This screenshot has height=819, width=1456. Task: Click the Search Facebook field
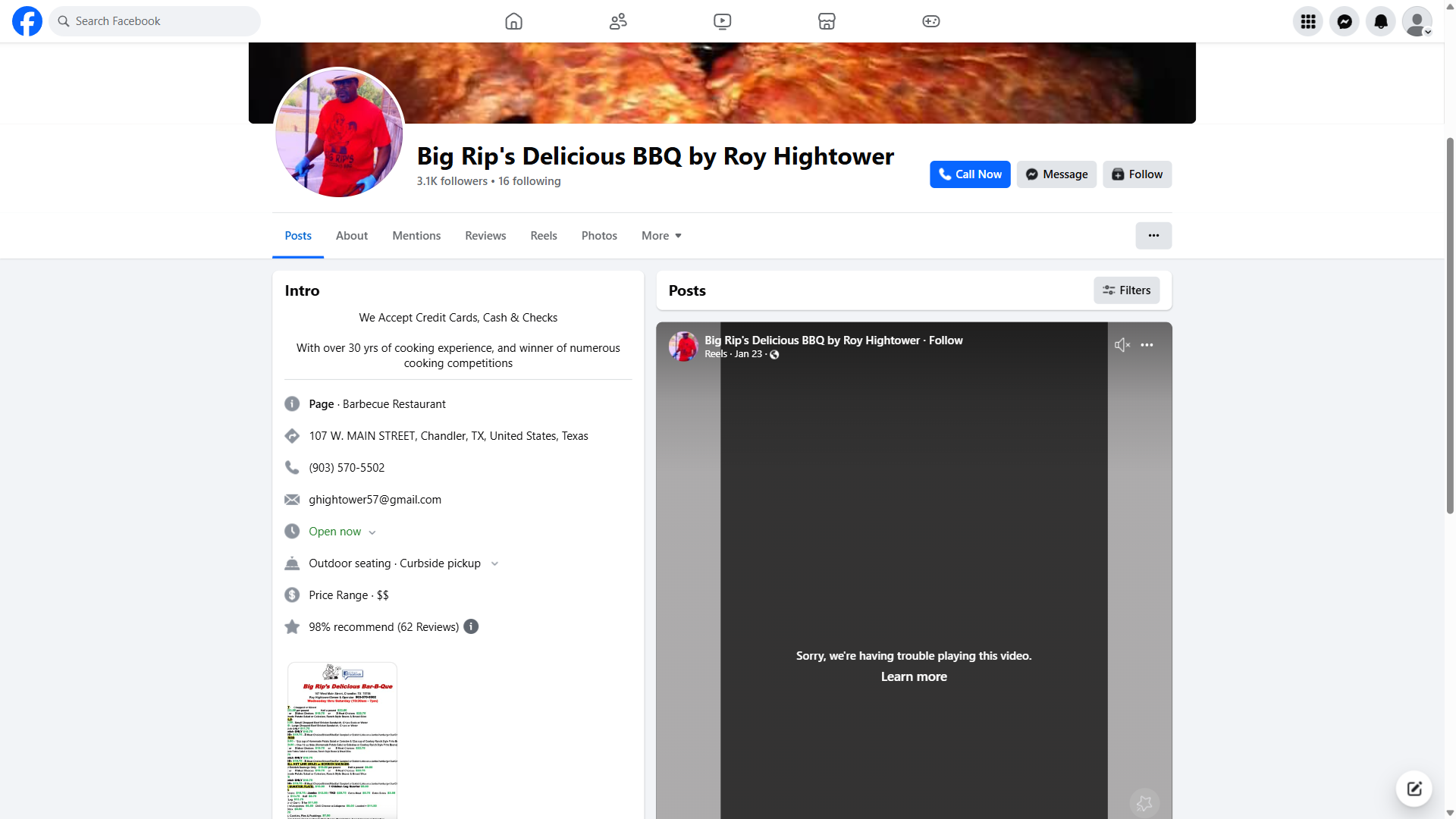[155, 21]
